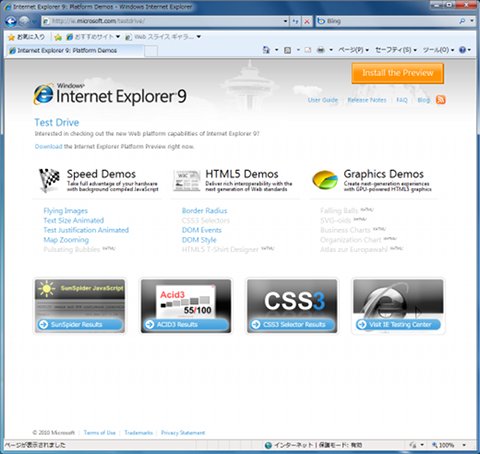Click the Graphics Demos pie chart icon
The height and width of the screenshot is (454, 480).
click(x=325, y=180)
